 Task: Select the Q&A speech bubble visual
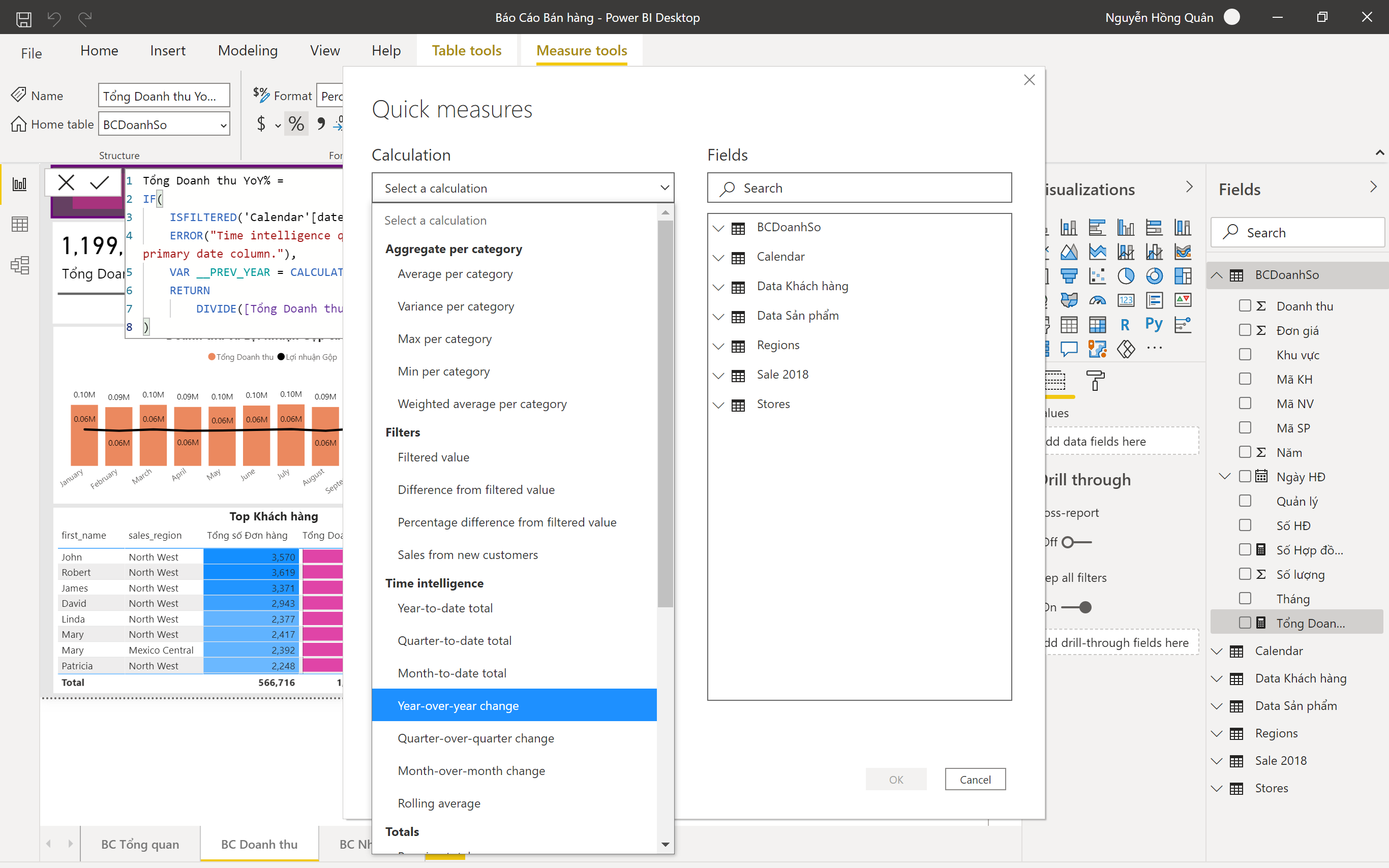(x=1068, y=349)
